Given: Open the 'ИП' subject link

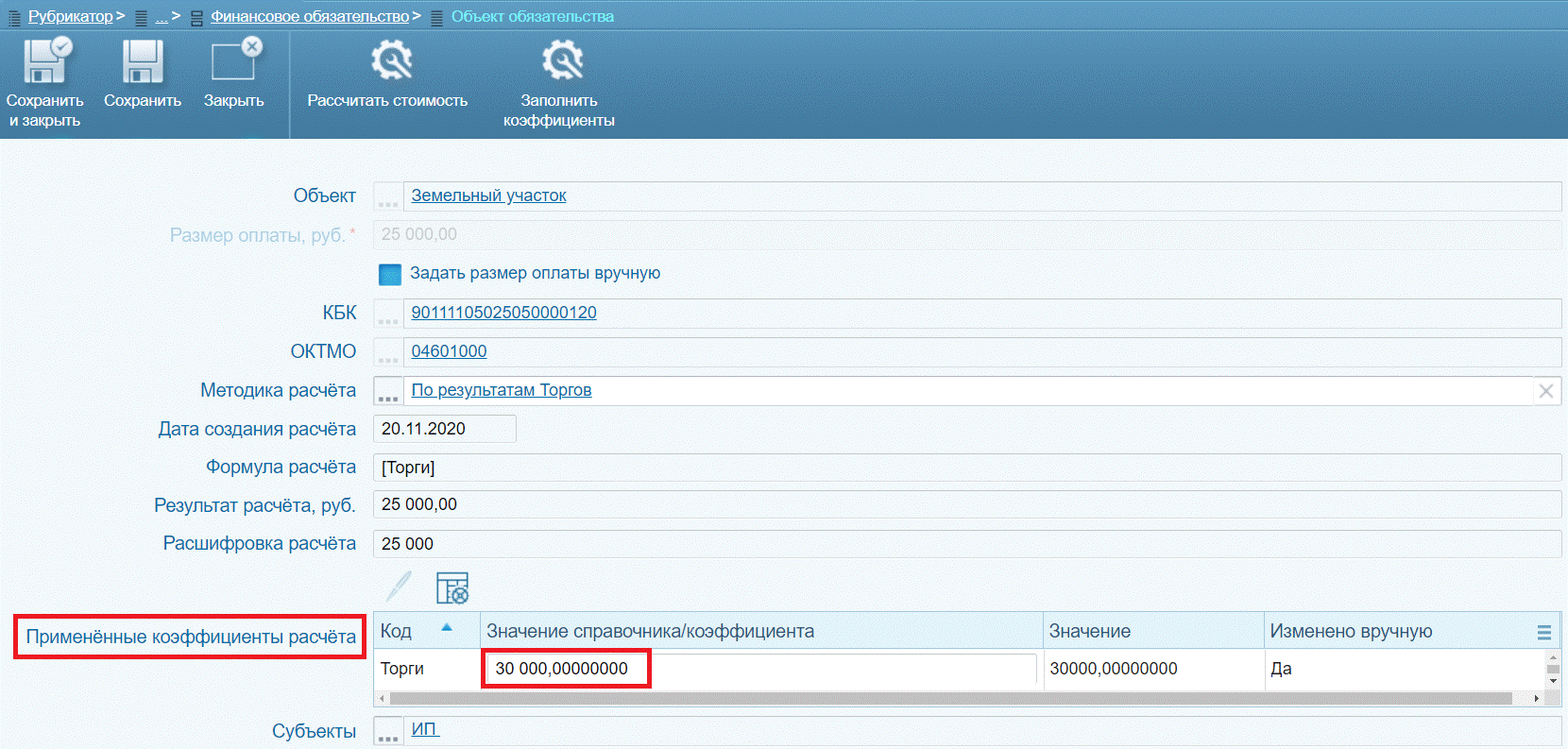Looking at the screenshot, I should click(424, 729).
